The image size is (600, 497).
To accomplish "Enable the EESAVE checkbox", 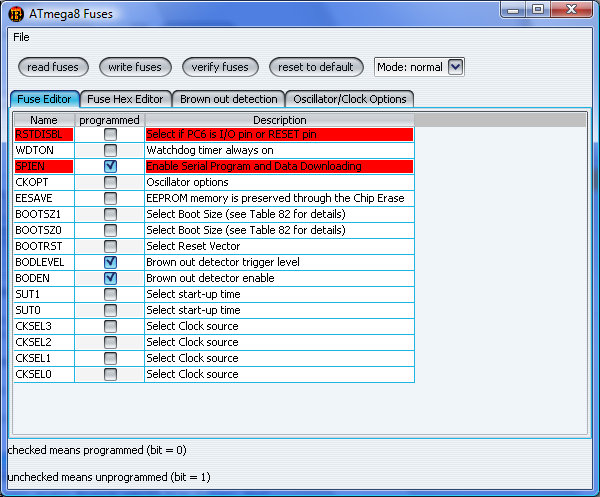I will click(110, 198).
